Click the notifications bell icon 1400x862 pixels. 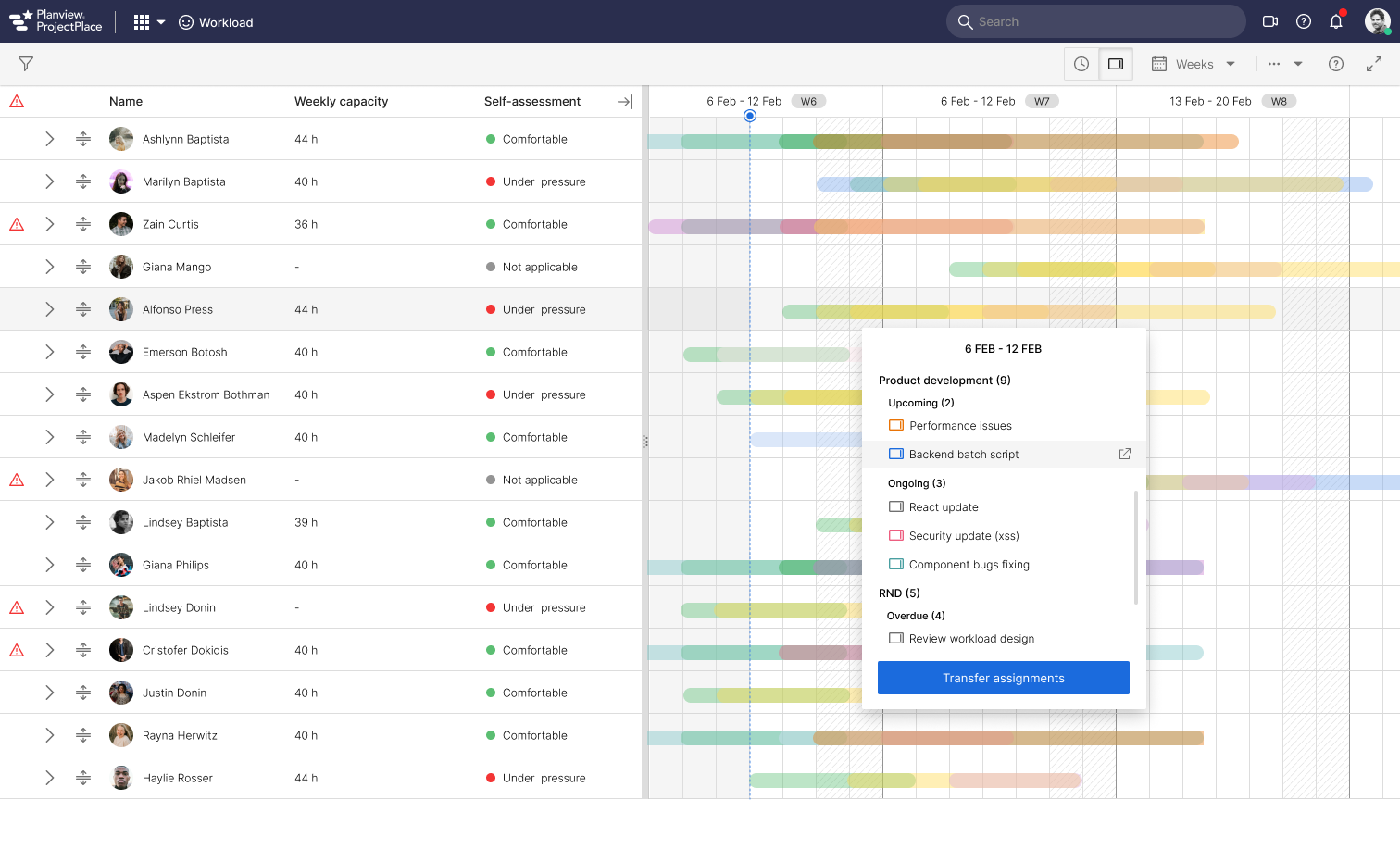(1335, 22)
